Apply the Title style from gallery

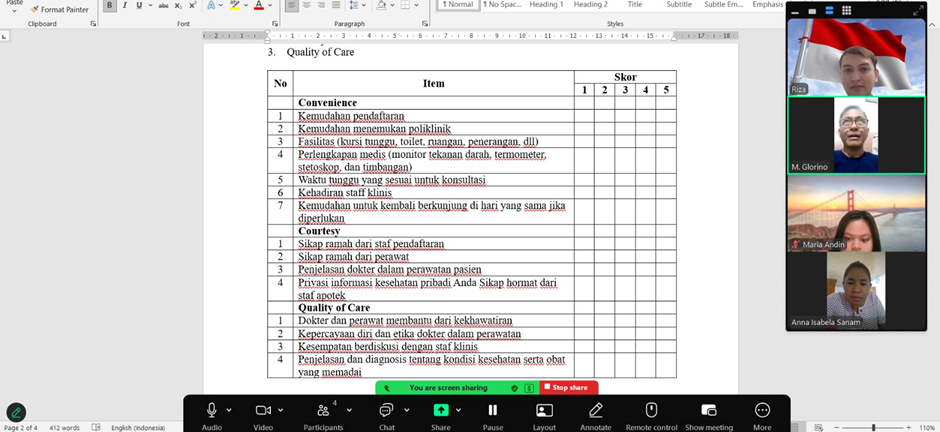(634, 5)
